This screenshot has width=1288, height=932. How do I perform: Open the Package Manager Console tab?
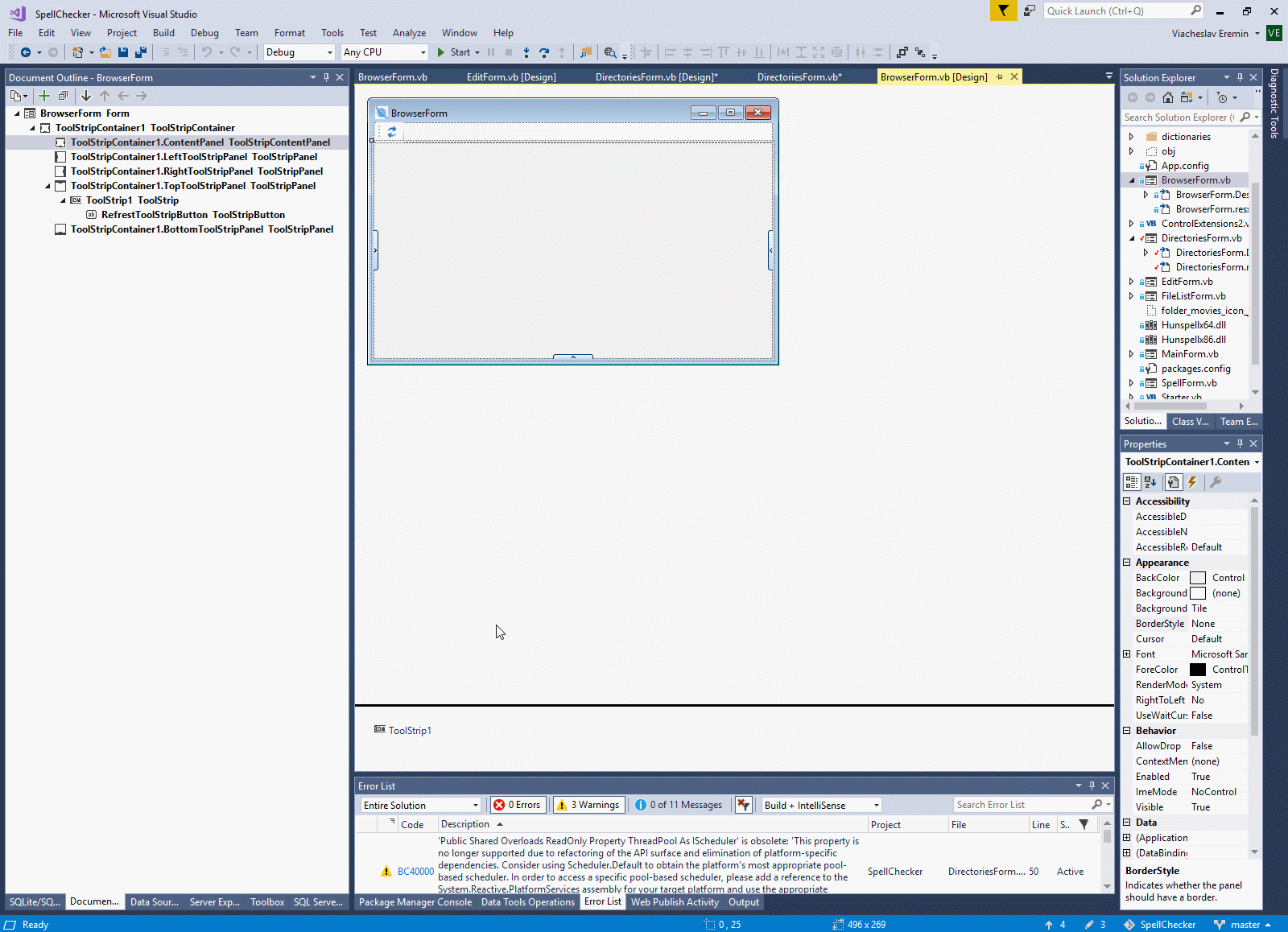coord(415,902)
